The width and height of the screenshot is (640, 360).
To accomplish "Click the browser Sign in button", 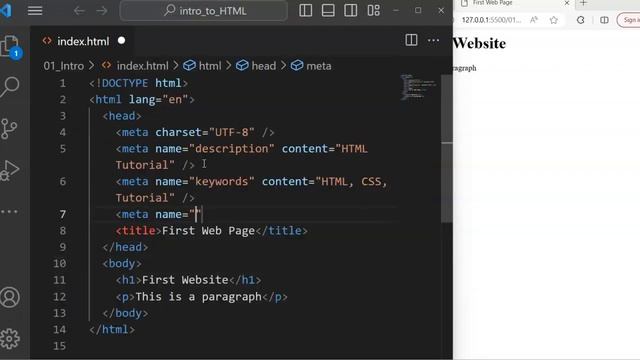I will tap(629, 20).
